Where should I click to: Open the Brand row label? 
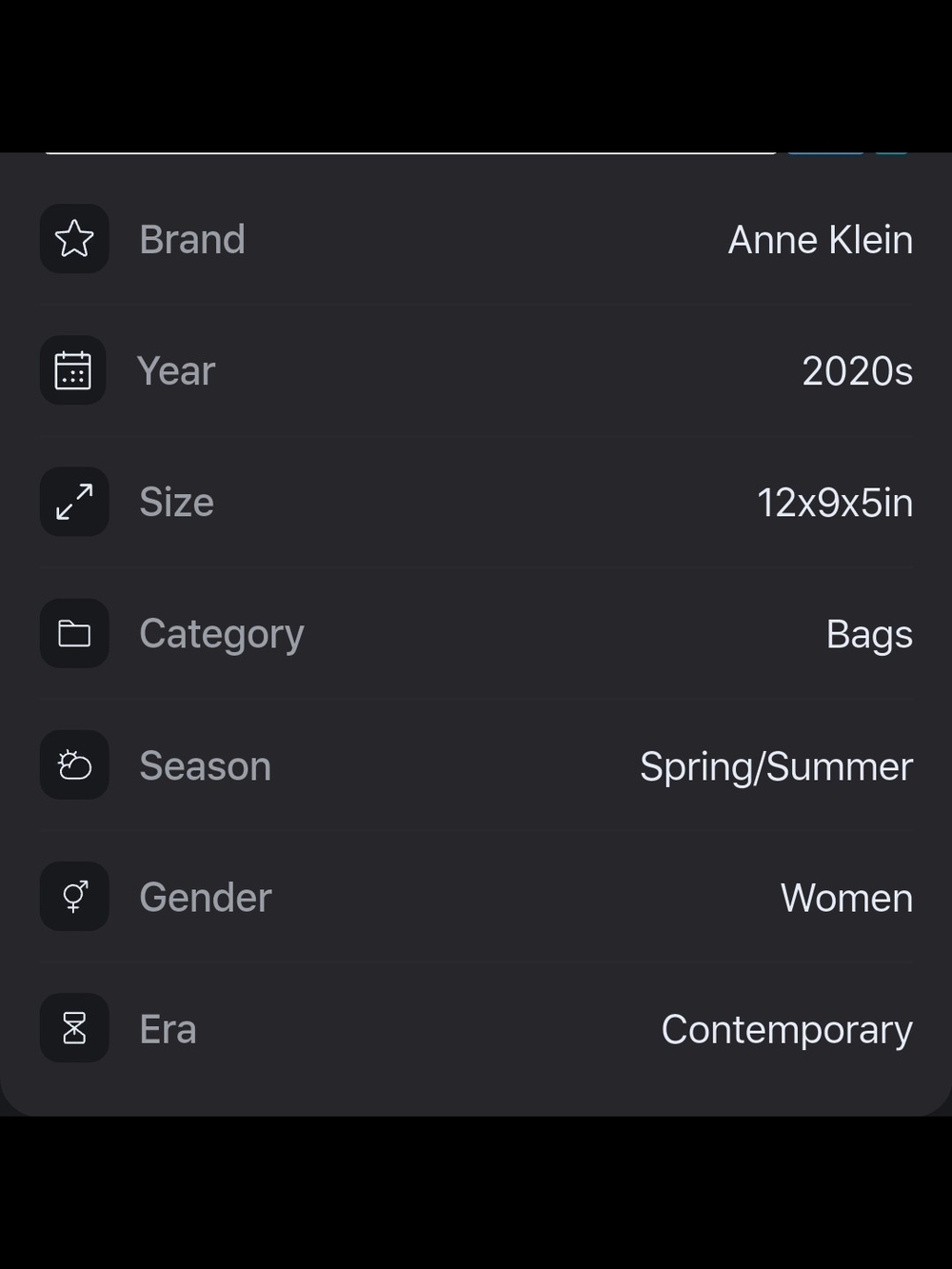(x=192, y=239)
